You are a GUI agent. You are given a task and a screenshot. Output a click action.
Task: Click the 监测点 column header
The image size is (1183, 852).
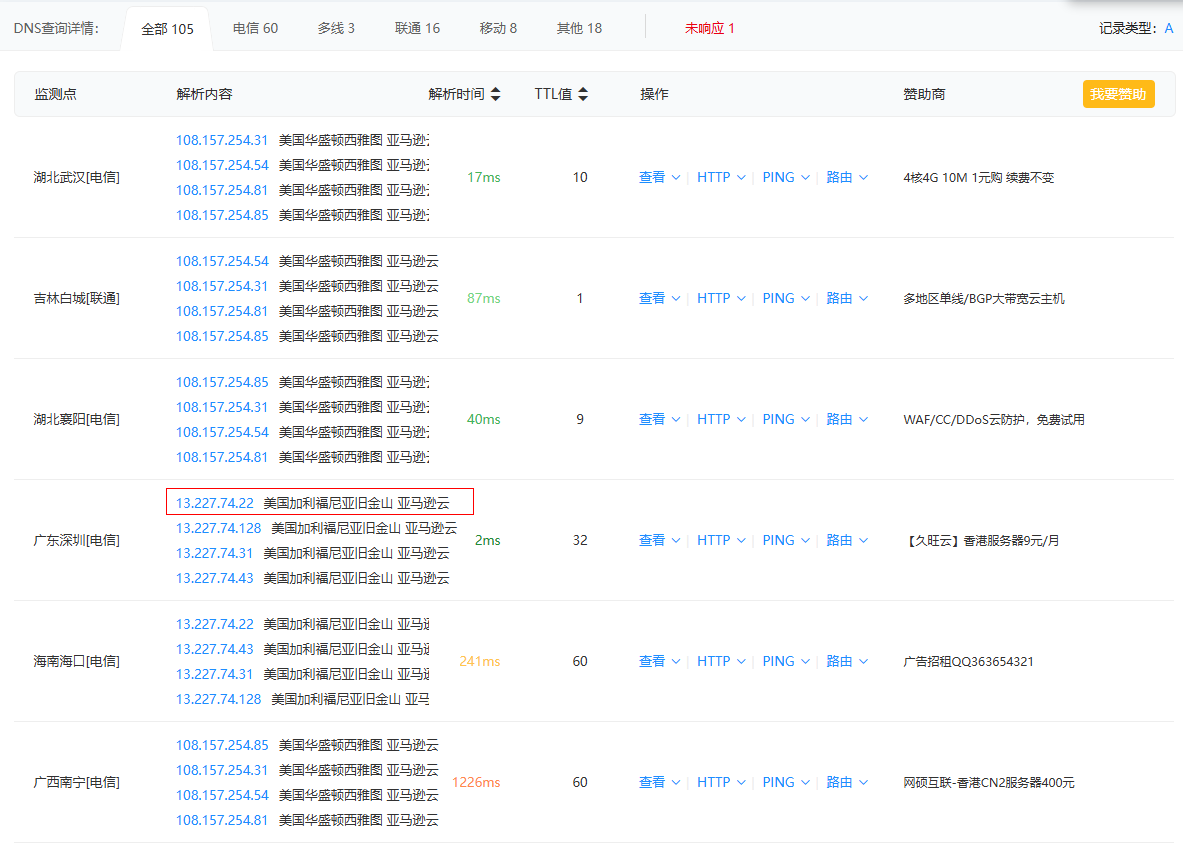[55, 94]
